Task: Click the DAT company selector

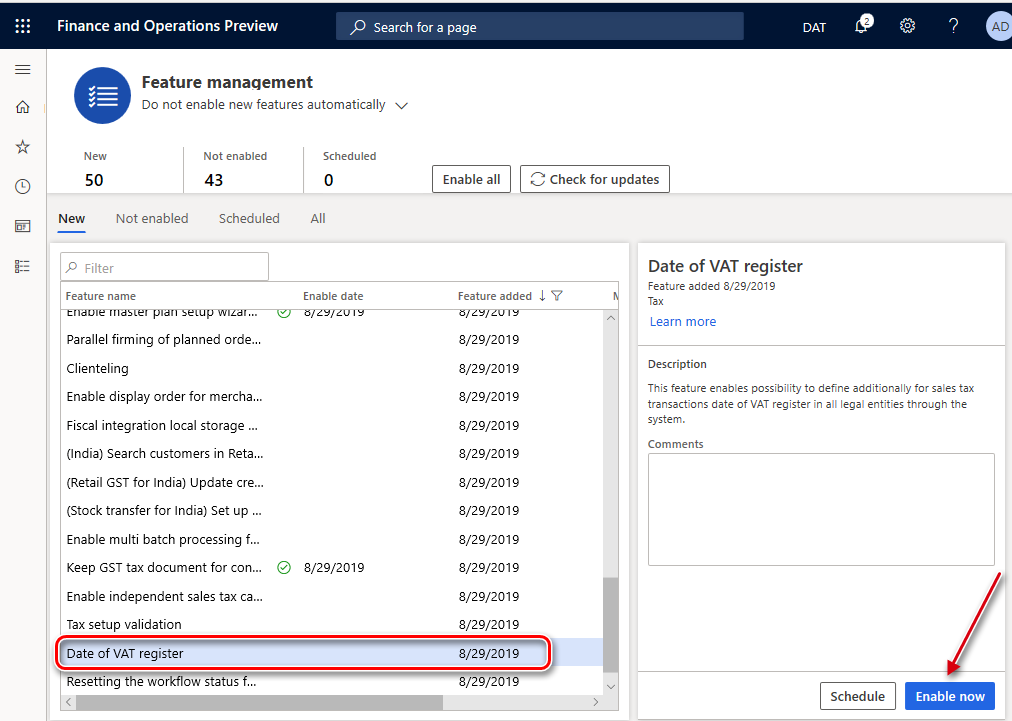Action: [814, 27]
